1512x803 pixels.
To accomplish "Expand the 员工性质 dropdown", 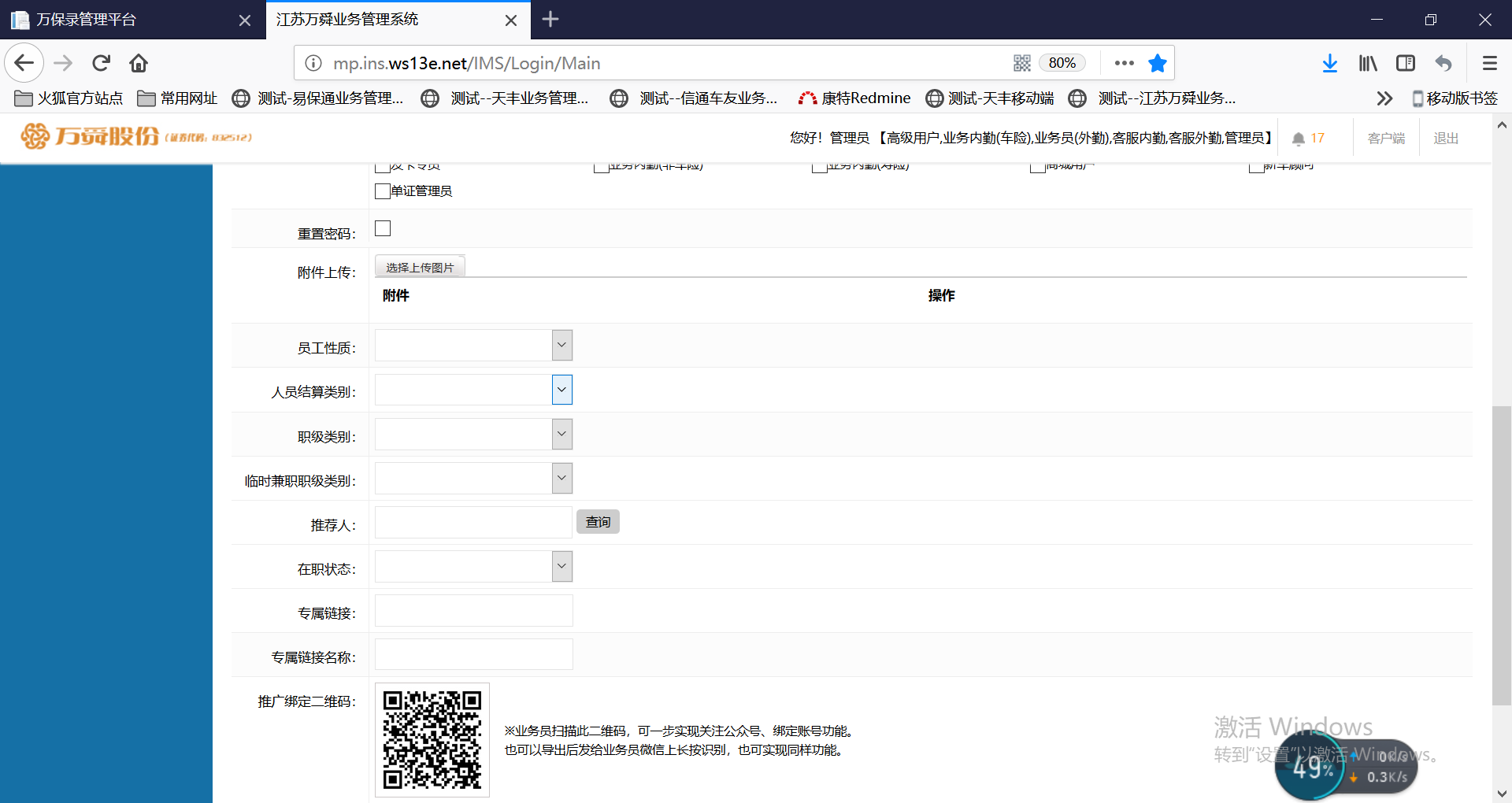I will [x=561, y=346].
